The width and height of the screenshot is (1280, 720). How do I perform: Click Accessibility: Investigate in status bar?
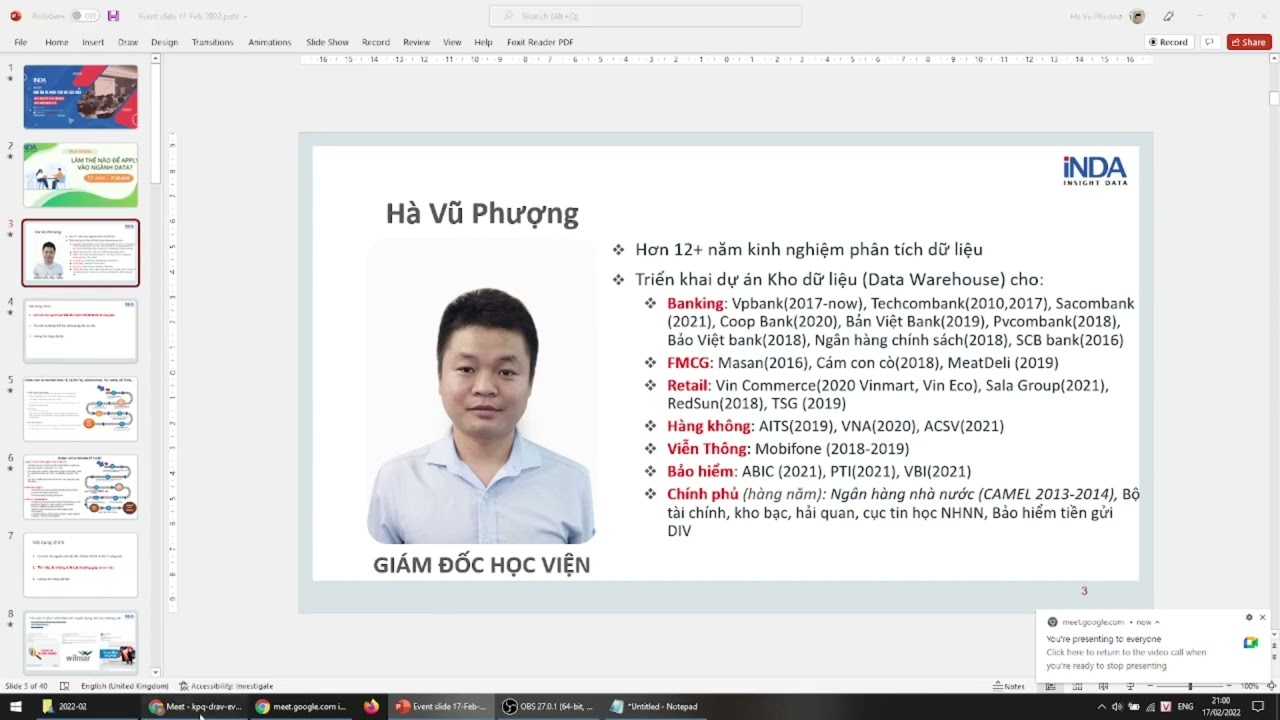226,686
